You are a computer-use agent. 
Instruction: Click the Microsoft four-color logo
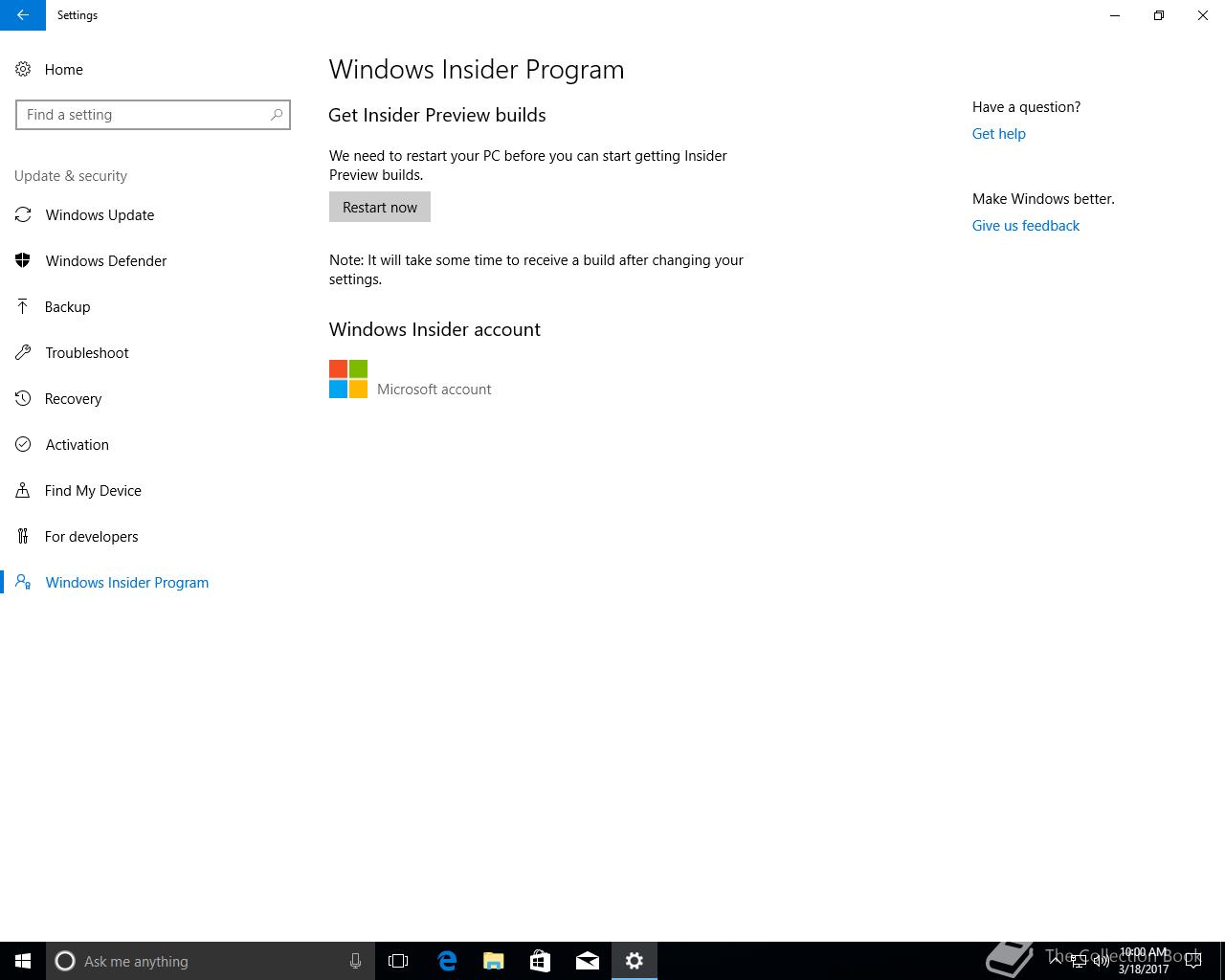pyautogui.click(x=348, y=379)
